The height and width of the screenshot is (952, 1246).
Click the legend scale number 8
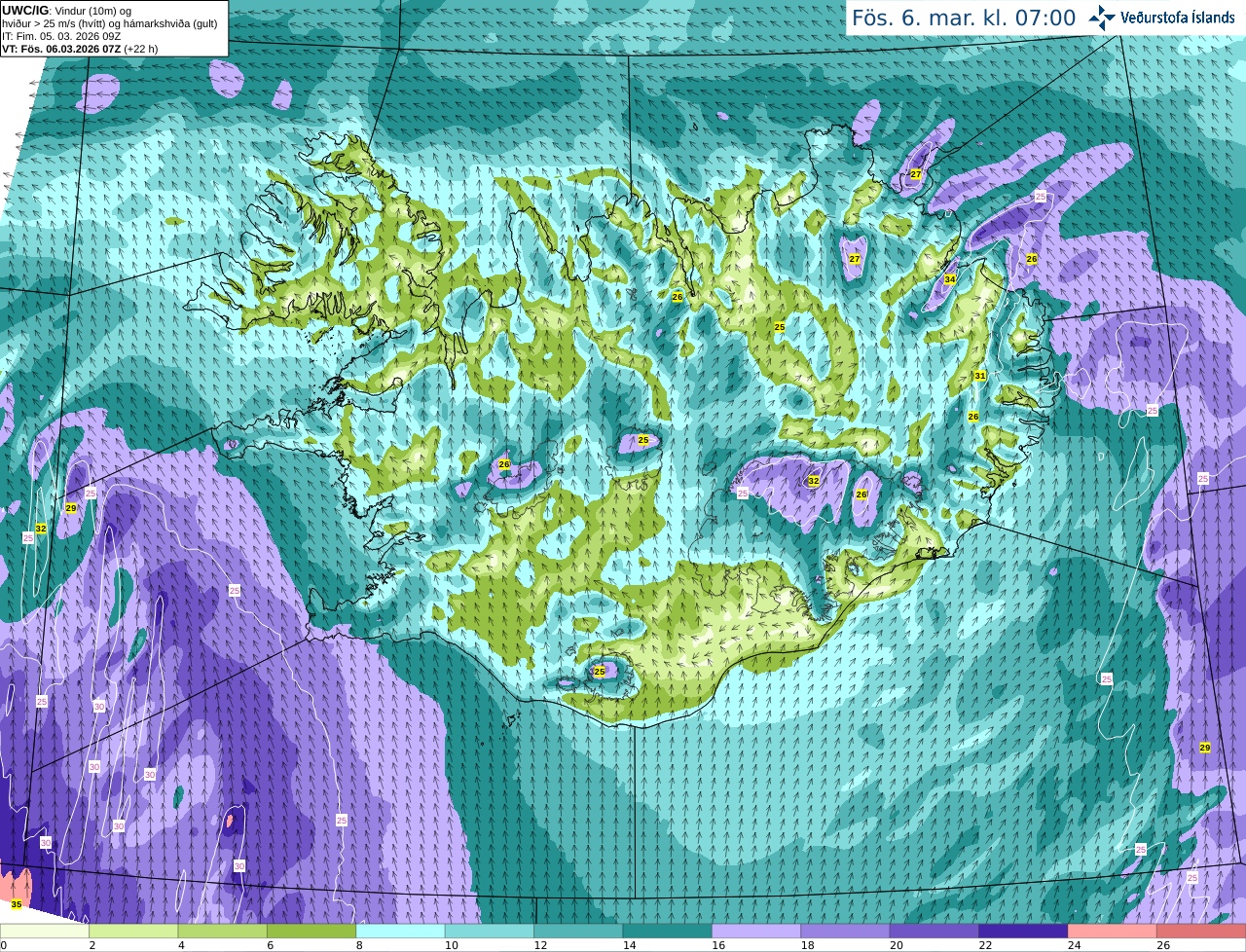coord(358,945)
